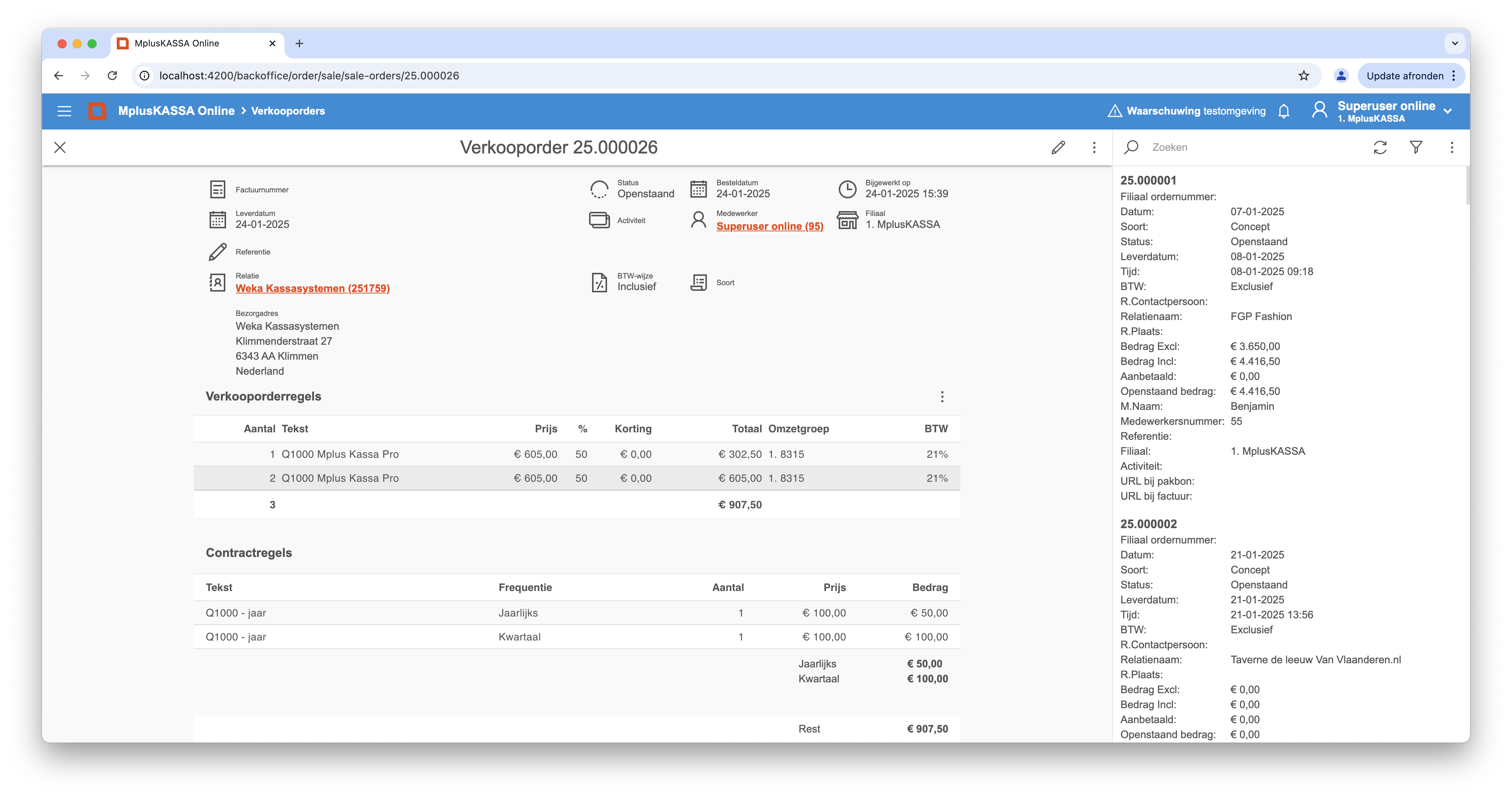The image size is (1512, 798).
Task: Click the BTW-wijze percent document icon
Action: [599, 283]
